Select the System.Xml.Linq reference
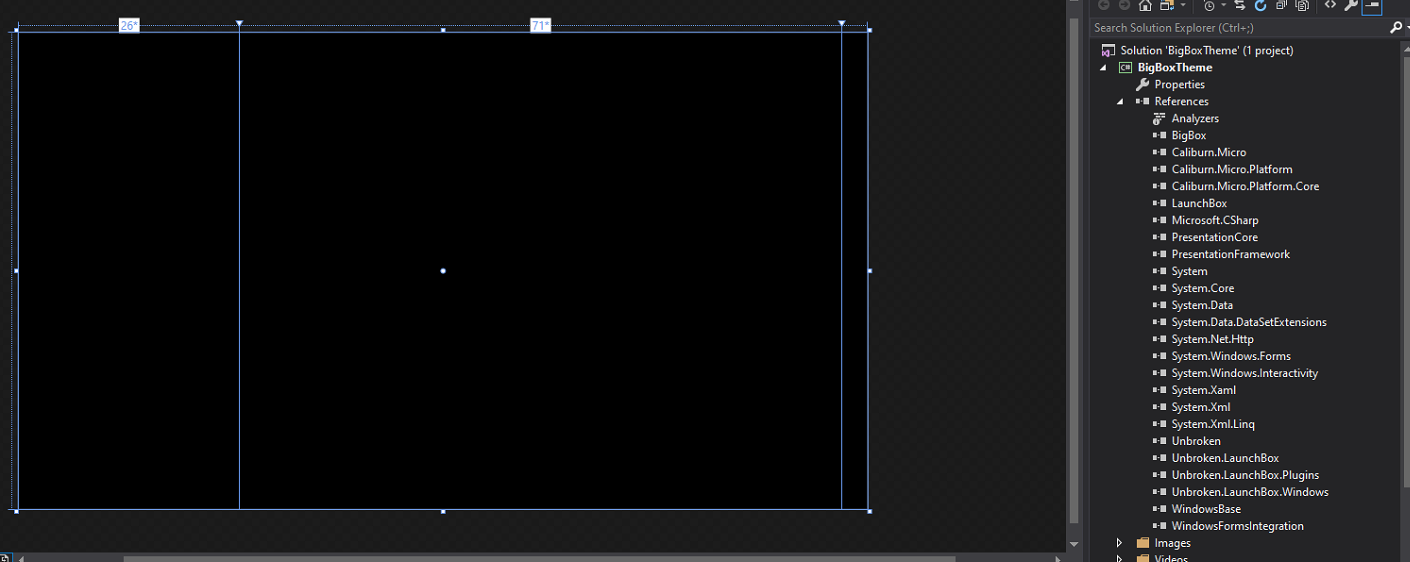1410x562 pixels. 1211,425
